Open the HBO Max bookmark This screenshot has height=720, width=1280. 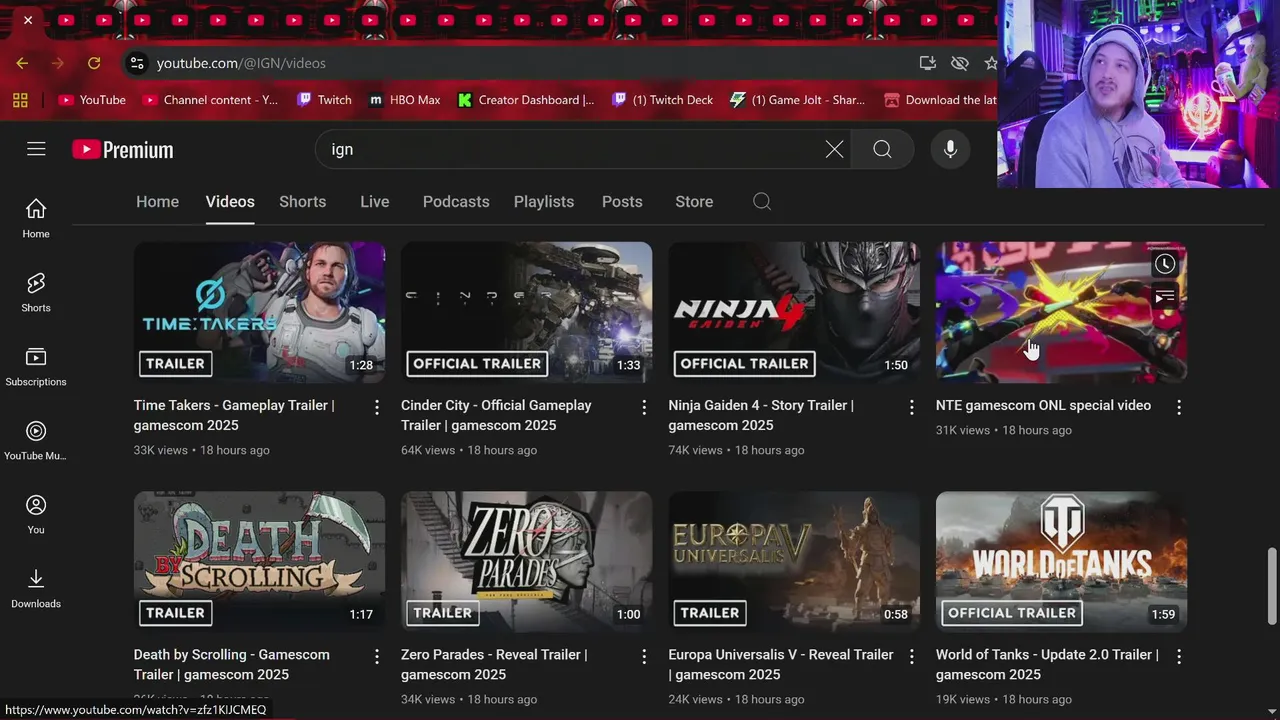[404, 100]
